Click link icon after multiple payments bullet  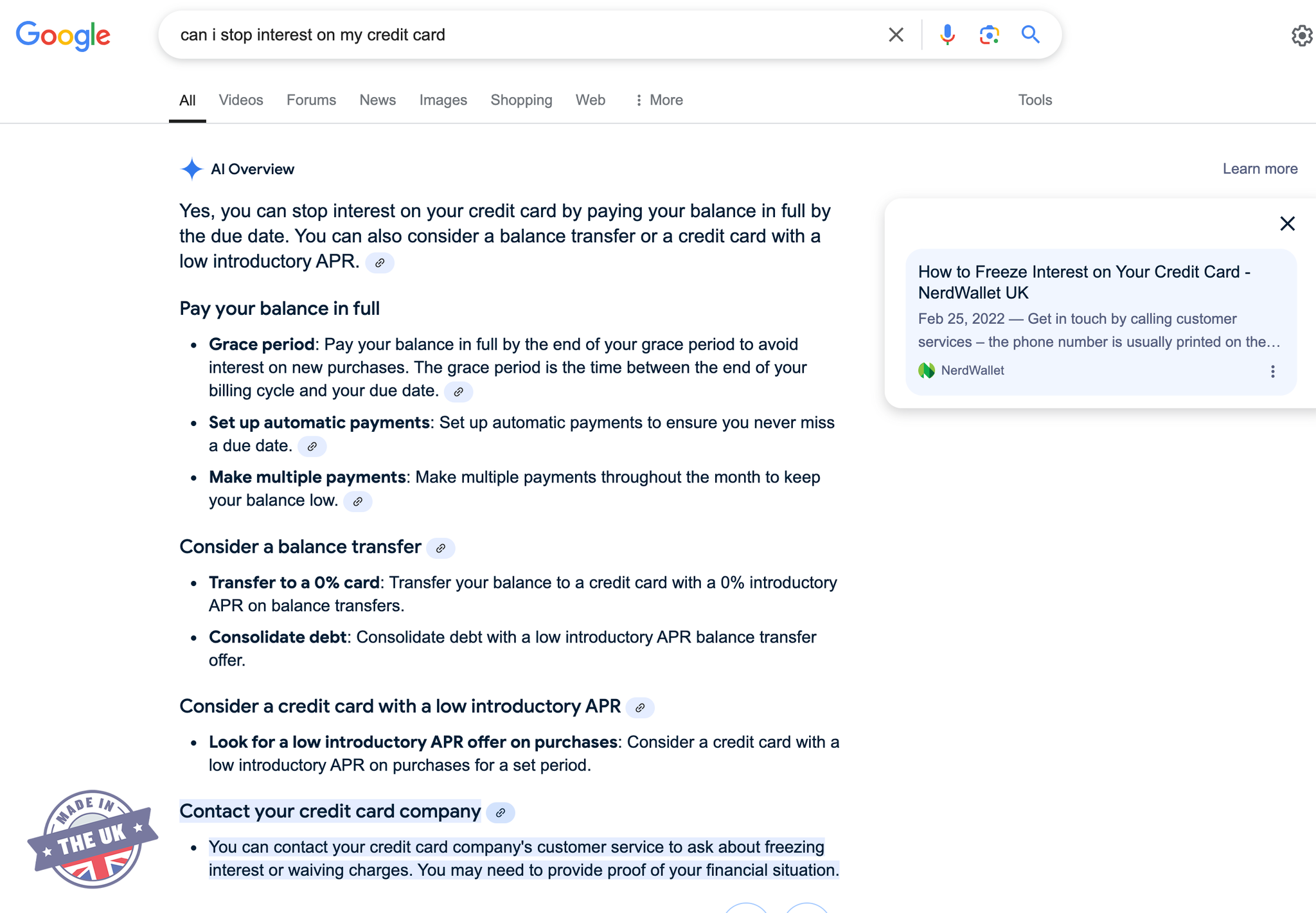(358, 501)
